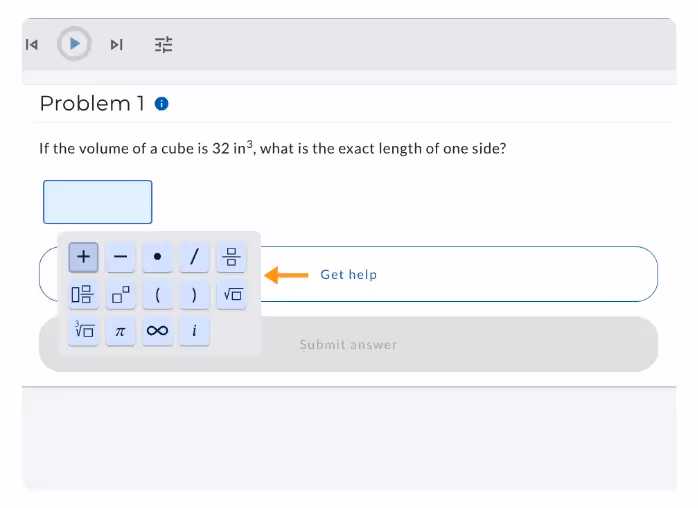Screen dimensions: 698x508
Task: Click the Get help link
Action: pos(349,275)
